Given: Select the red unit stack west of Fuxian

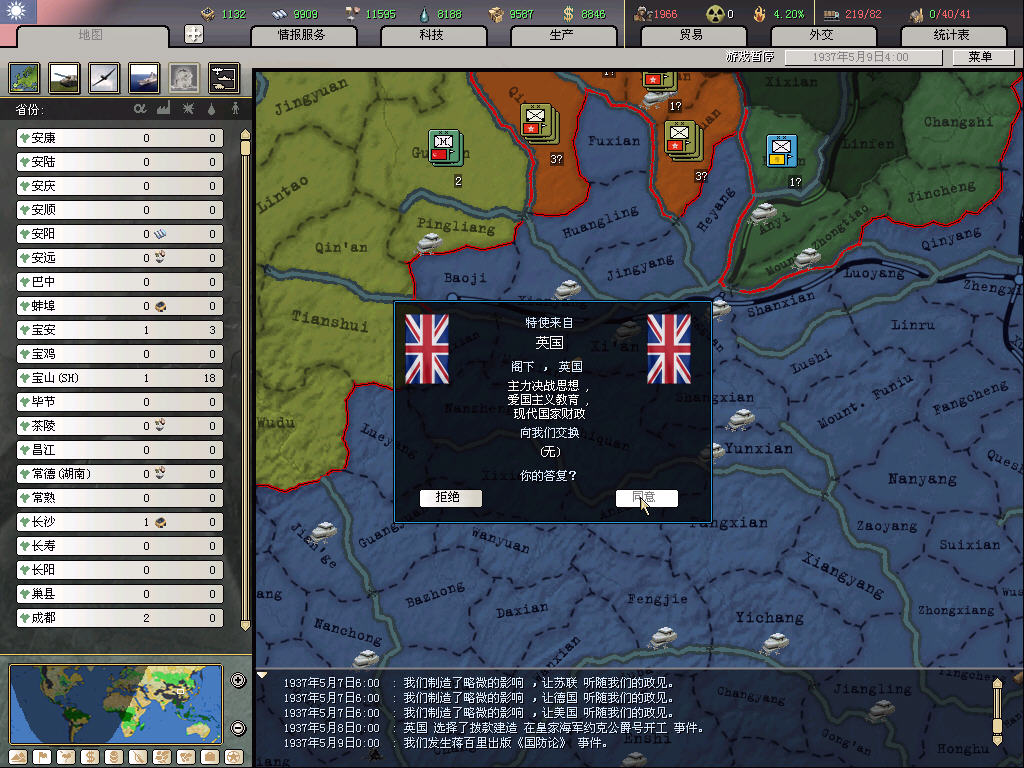Looking at the screenshot, I should click(x=539, y=124).
